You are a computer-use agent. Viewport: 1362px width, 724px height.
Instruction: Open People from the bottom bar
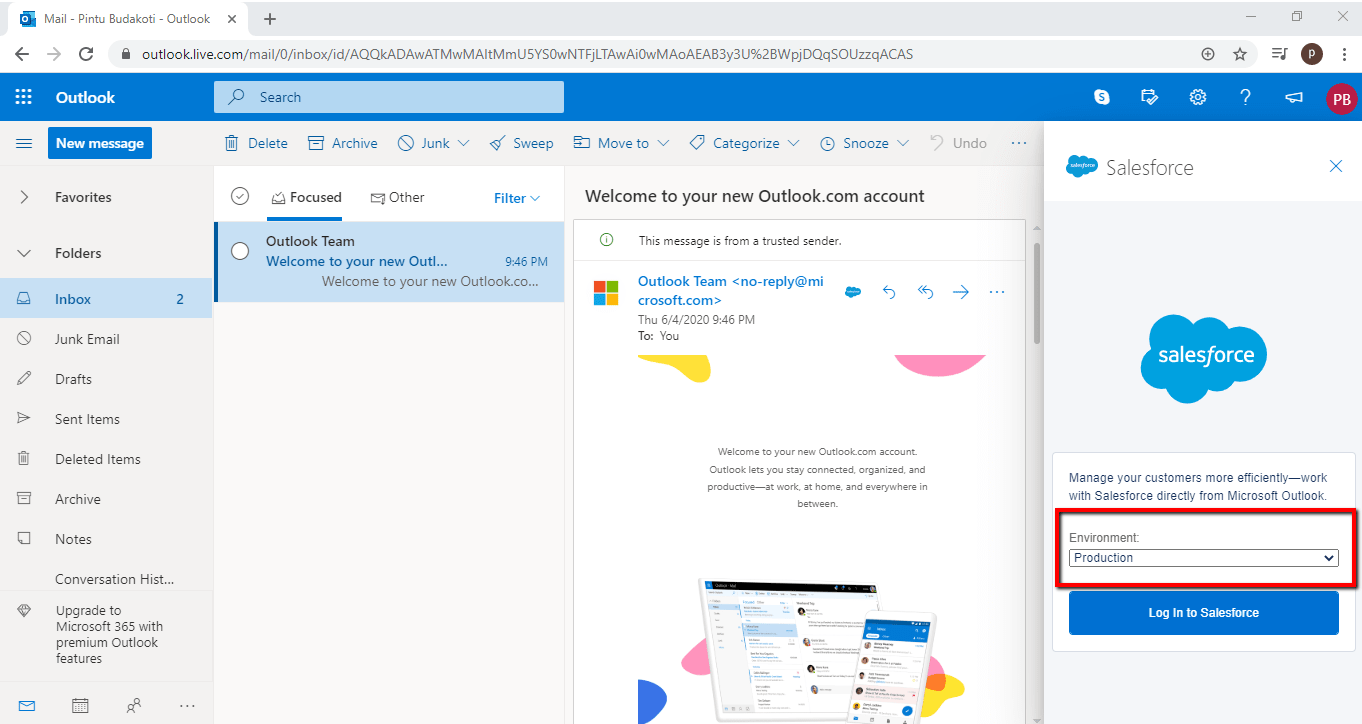click(x=134, y=706)
